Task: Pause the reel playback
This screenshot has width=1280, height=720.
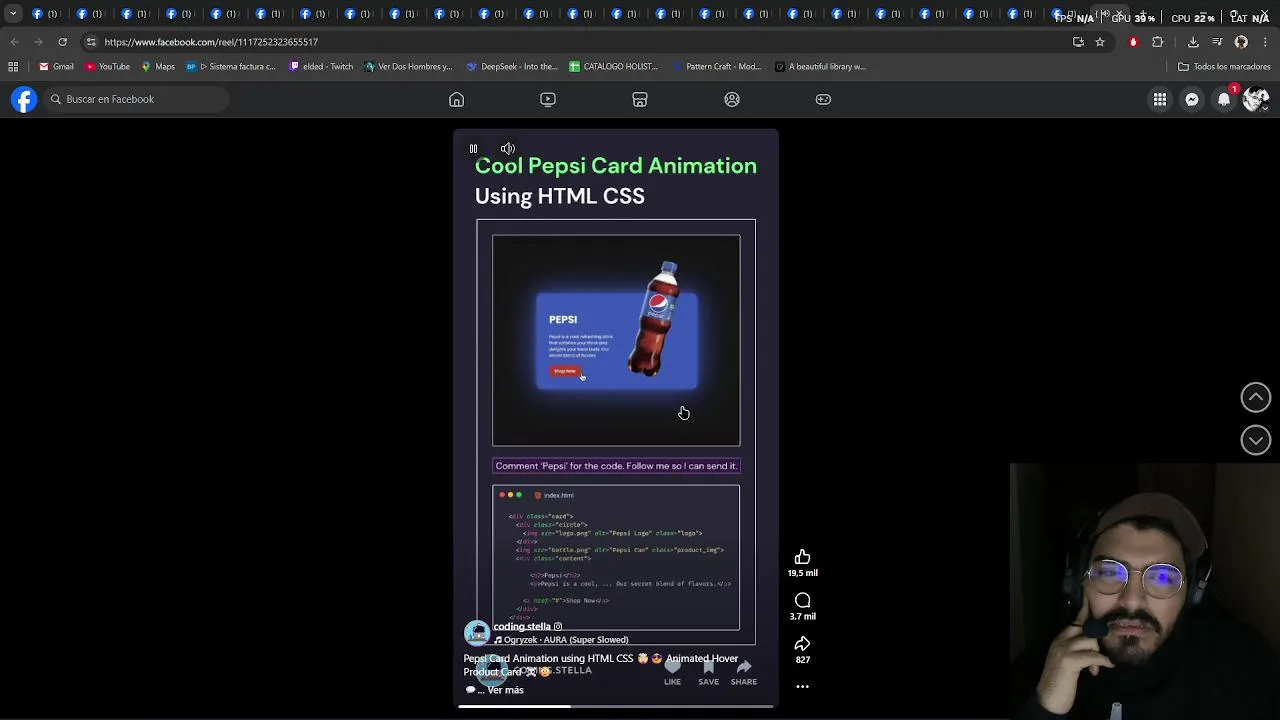Action: click(x=473, y=149)
